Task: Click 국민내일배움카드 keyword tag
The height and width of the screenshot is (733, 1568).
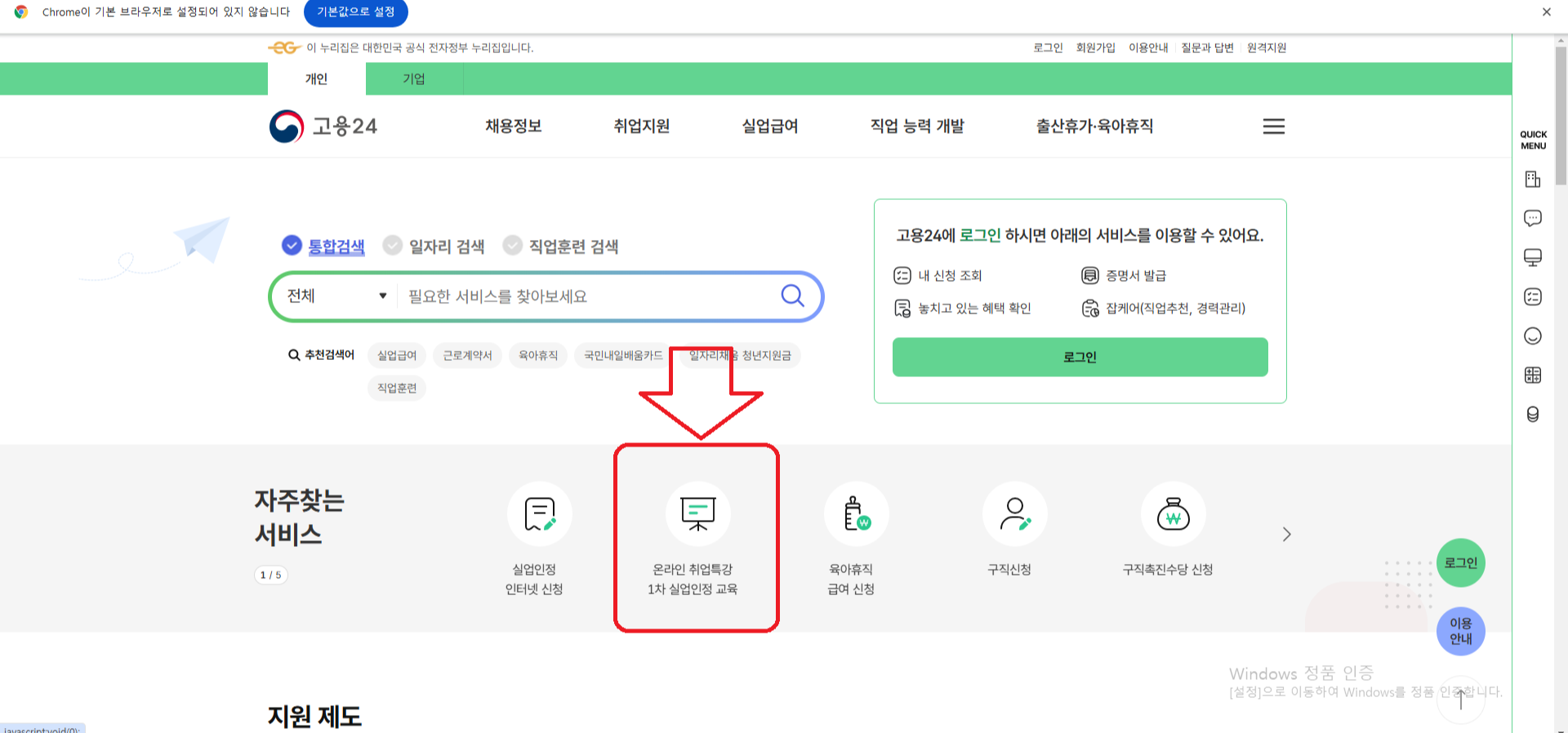Action: (x=623, y=355)
